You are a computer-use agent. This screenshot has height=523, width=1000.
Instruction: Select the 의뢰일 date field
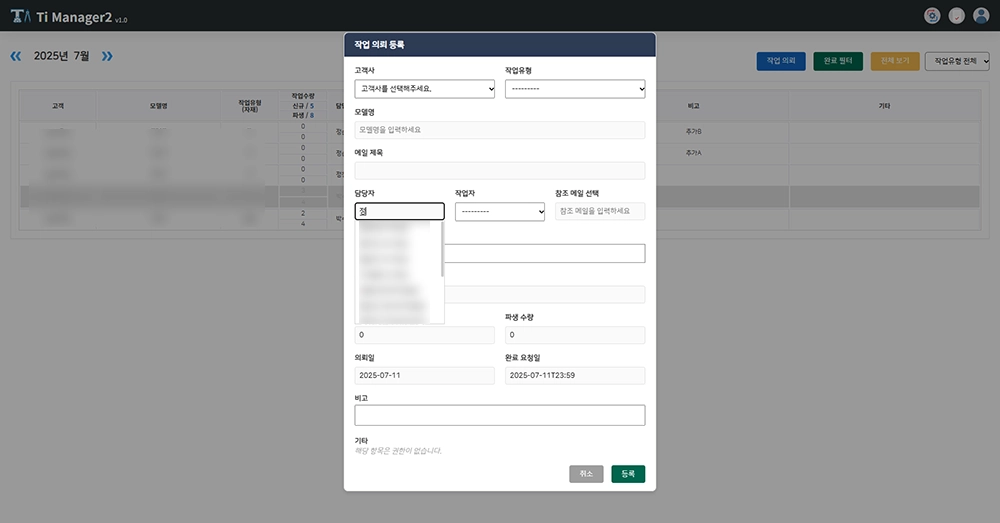click(425, 375)
